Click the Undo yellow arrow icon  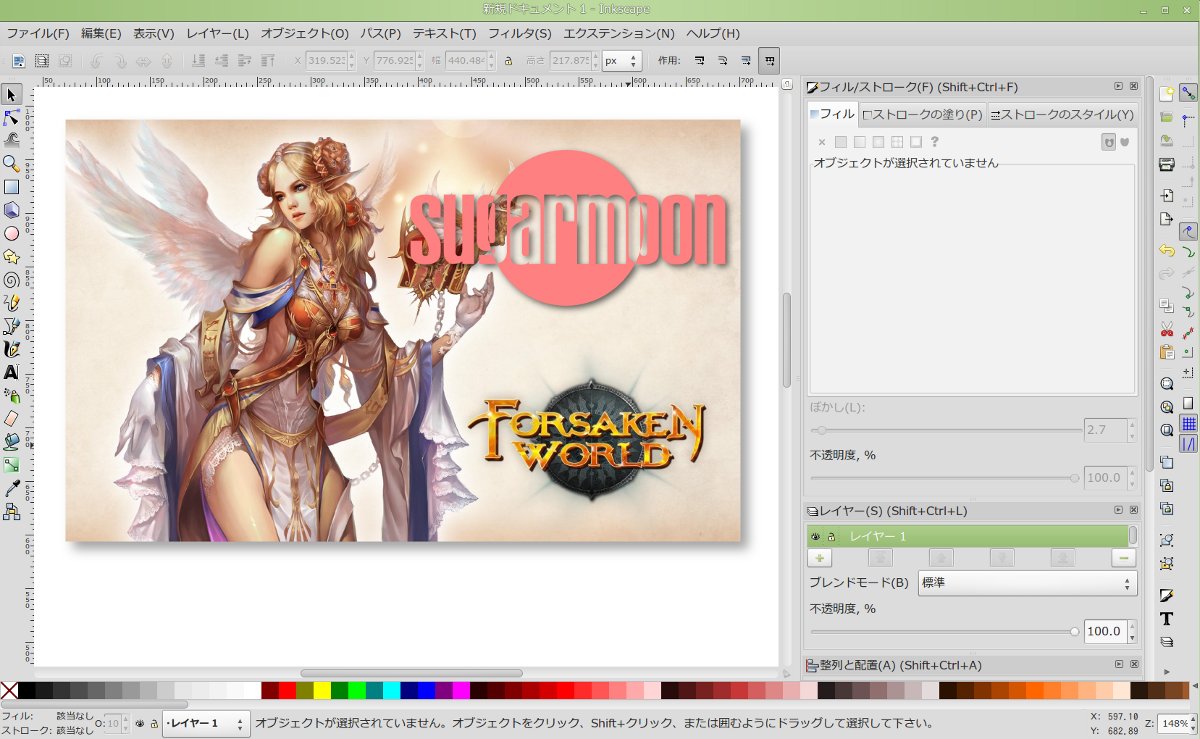click(1166, 250)
